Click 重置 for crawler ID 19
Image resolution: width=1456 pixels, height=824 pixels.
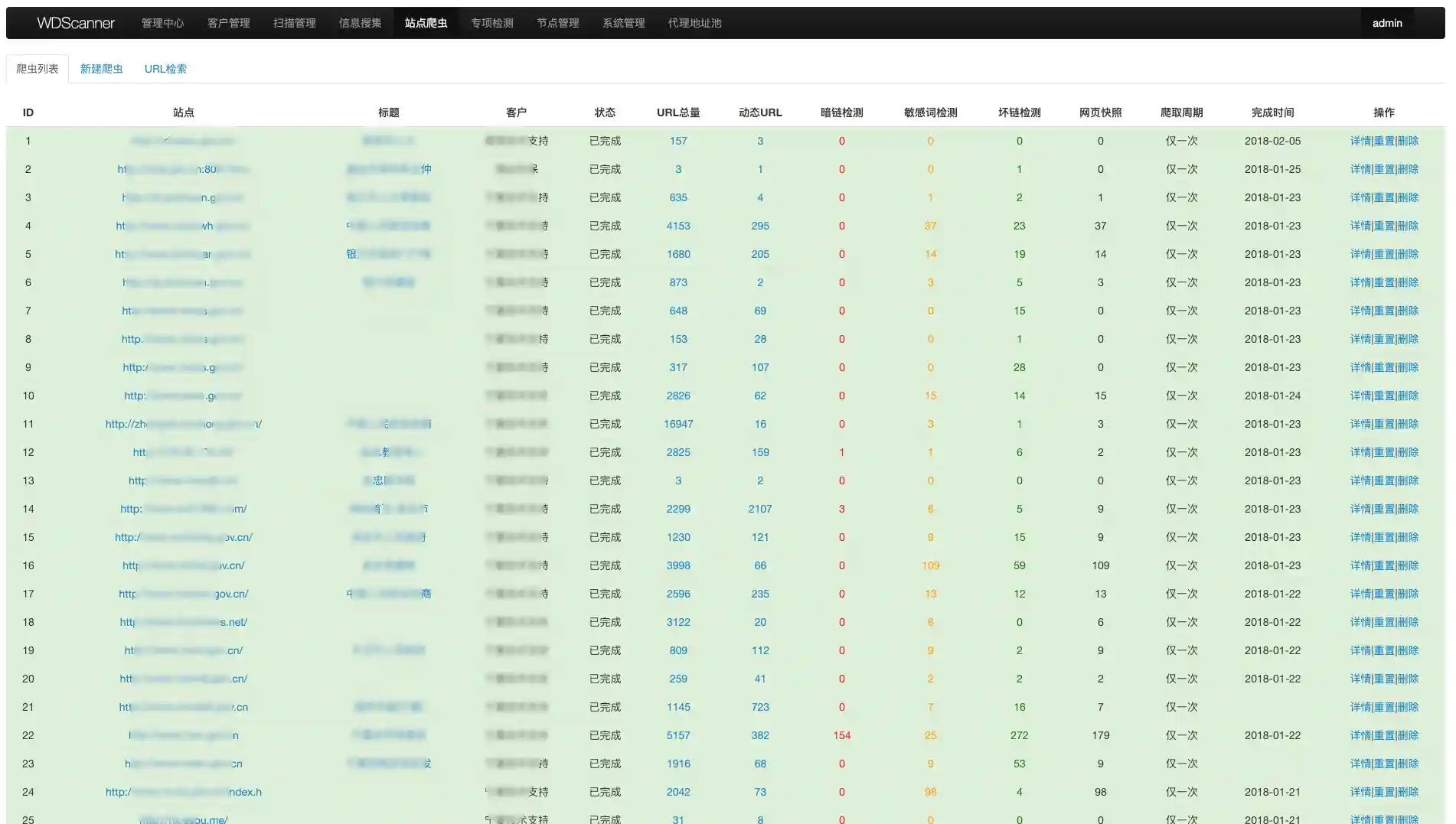(1384, 650)
